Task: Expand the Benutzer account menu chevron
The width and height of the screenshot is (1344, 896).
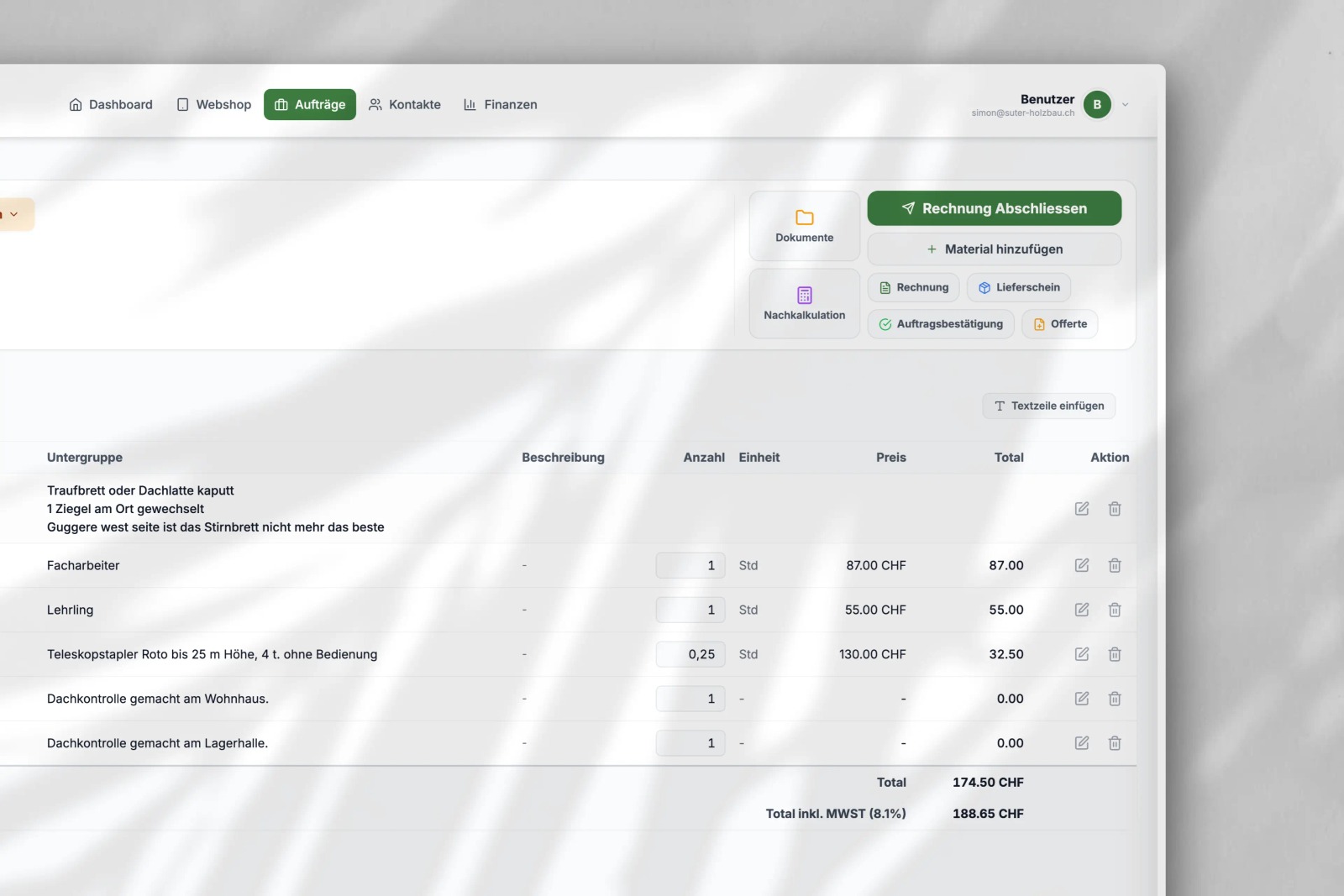Action: coord(1126,105)
